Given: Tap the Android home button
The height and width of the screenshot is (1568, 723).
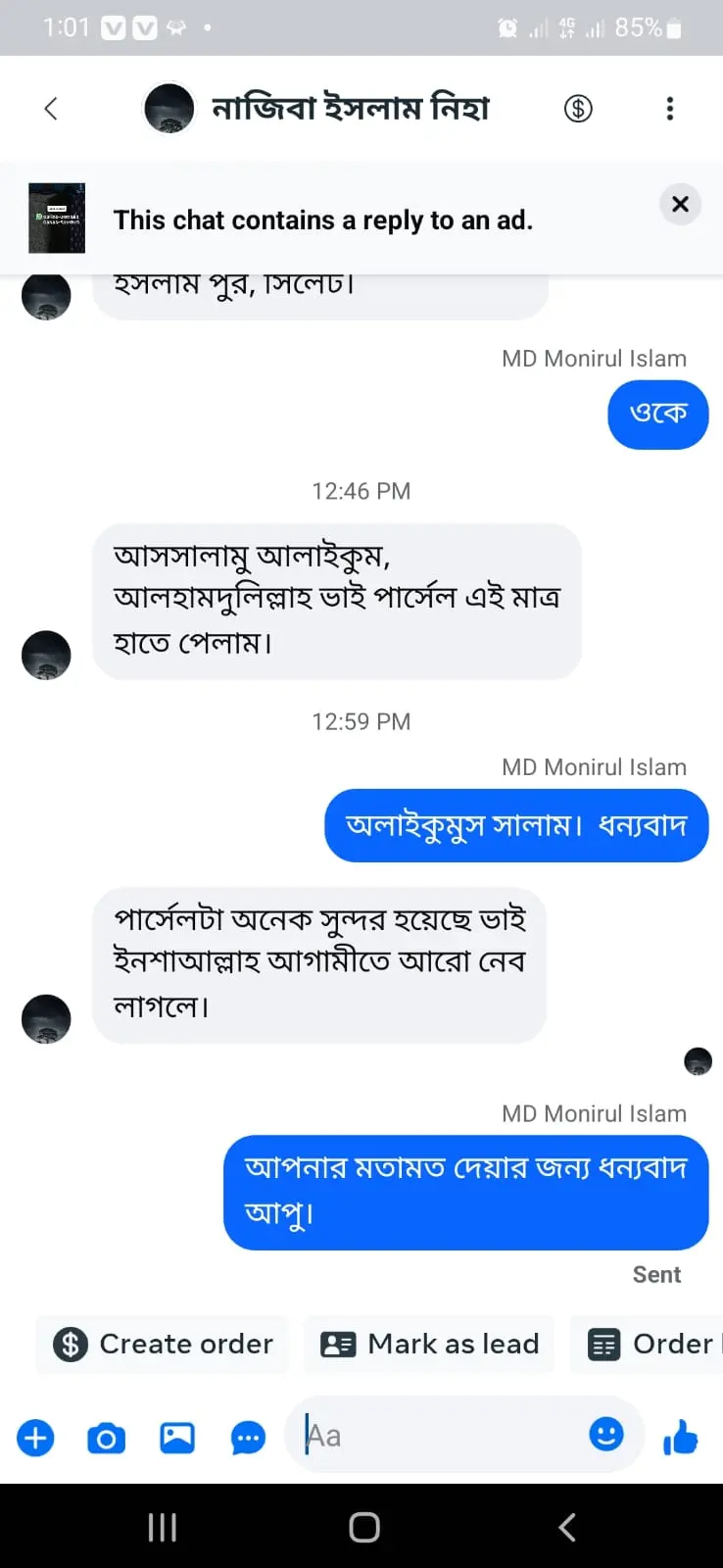Looking at the screenshot, I should click(x=363, y=1527).
